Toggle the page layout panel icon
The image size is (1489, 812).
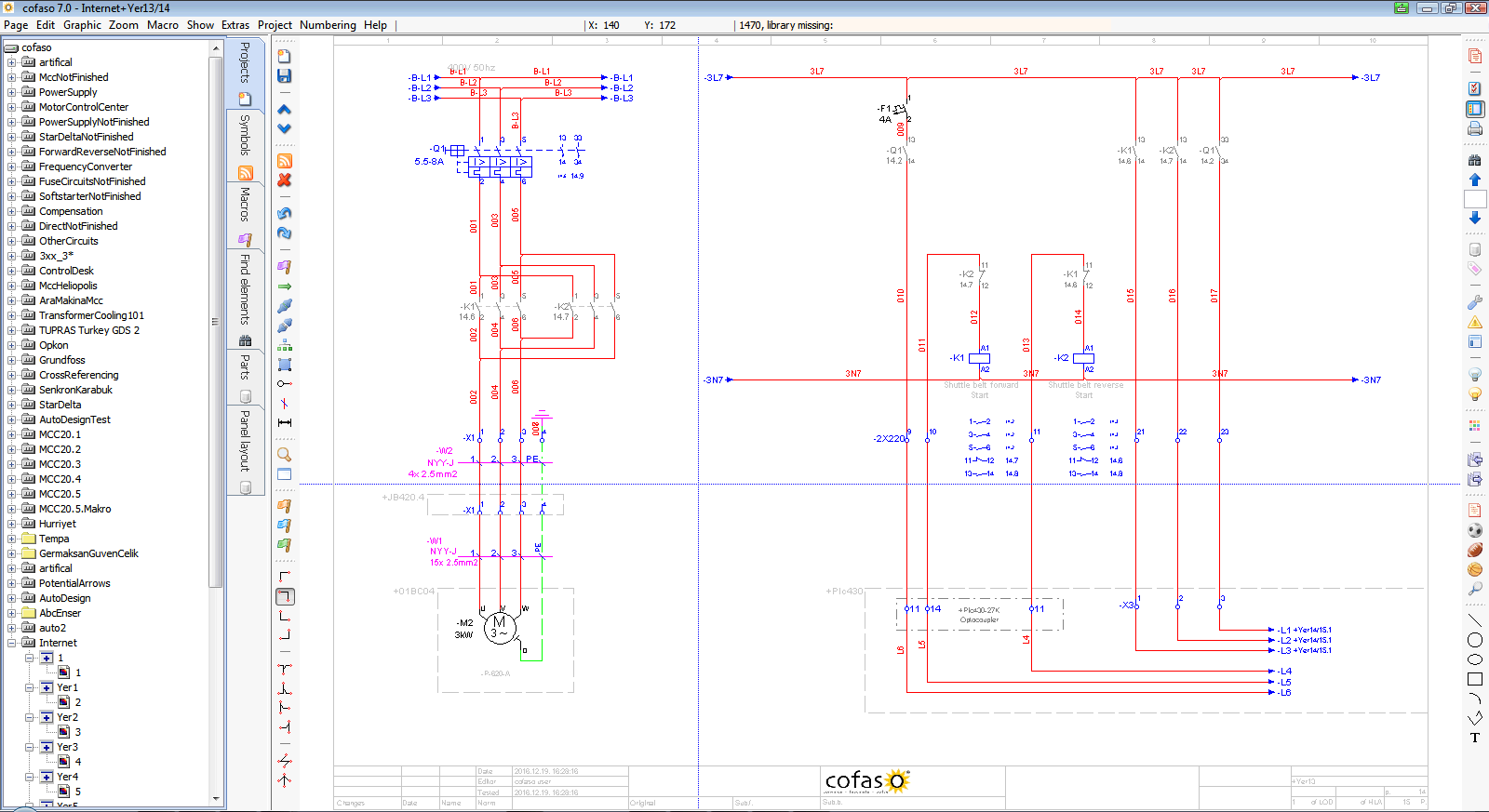pos(1475,109)
